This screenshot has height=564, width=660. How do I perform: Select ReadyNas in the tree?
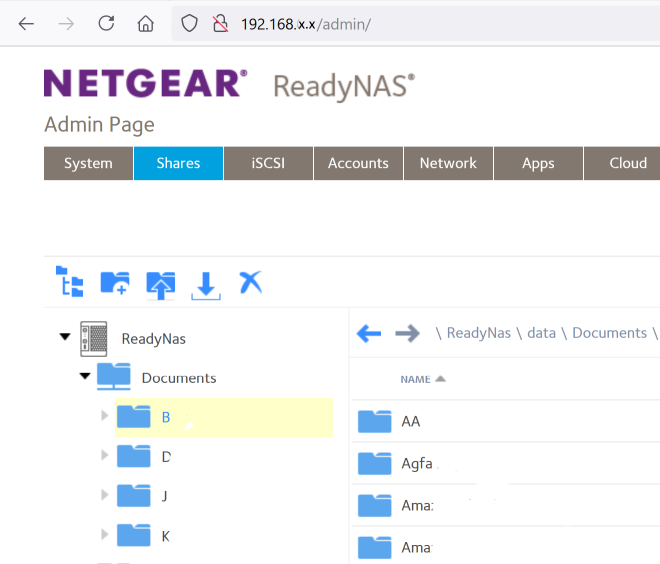(154, 339)
